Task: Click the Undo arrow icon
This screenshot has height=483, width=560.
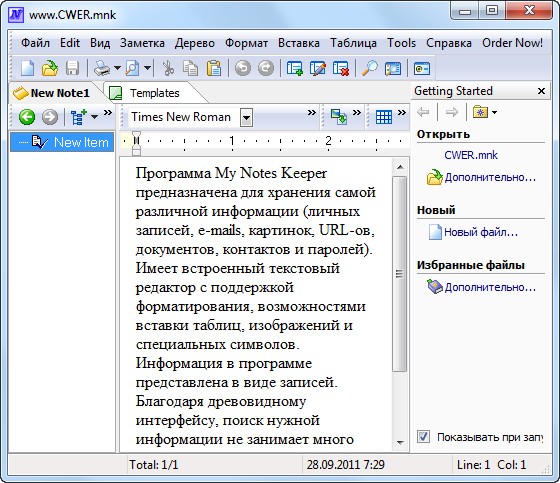Action: [243, 68]
